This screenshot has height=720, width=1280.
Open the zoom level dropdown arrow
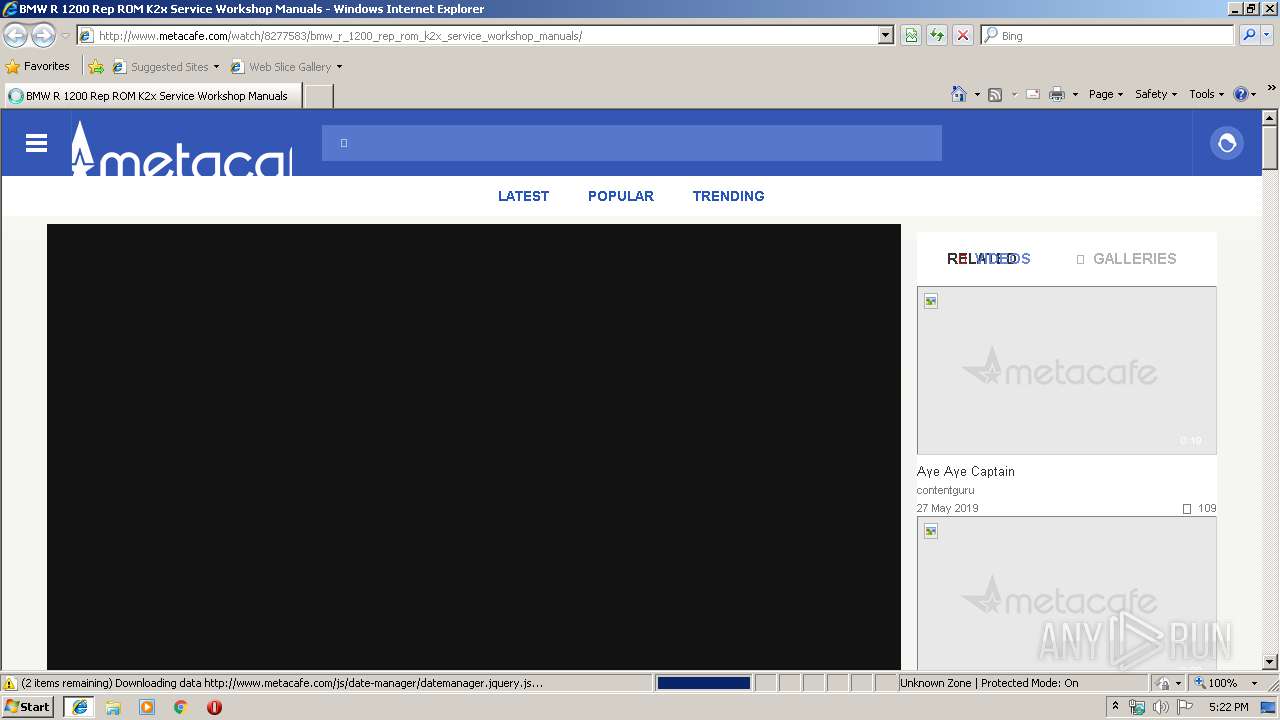1254,683
